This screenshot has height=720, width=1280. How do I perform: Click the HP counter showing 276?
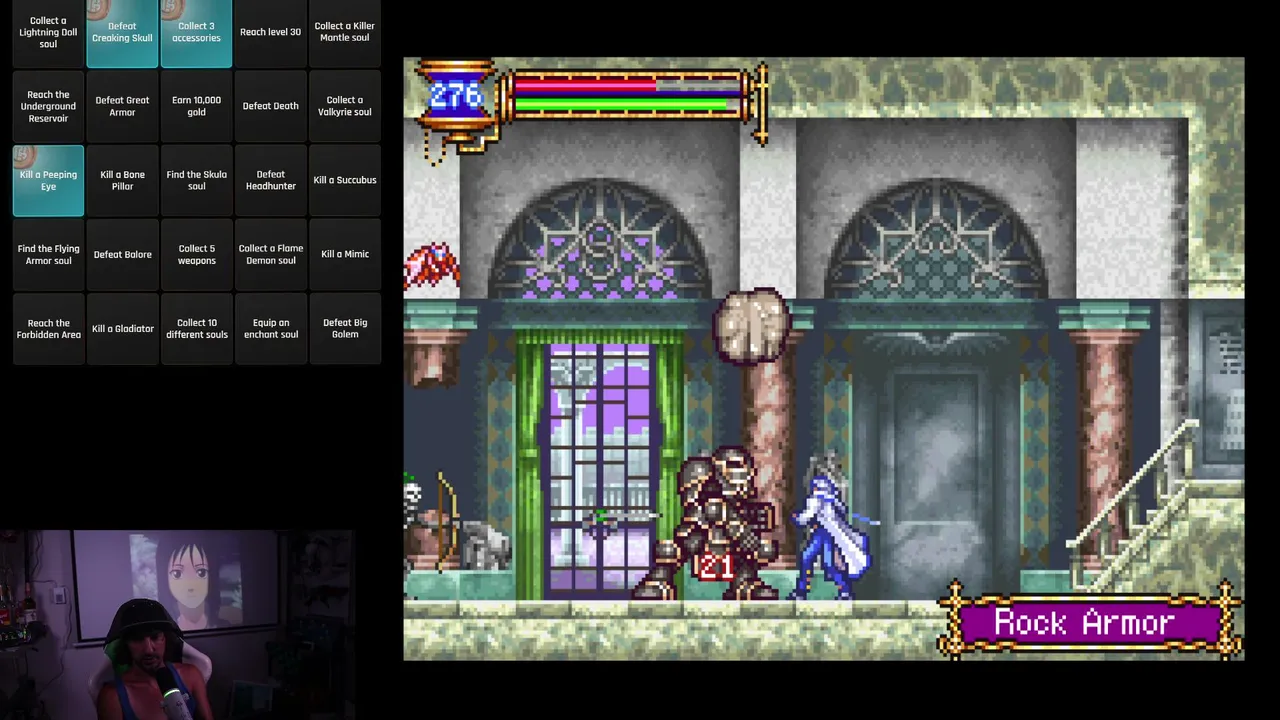coord(456,96)
